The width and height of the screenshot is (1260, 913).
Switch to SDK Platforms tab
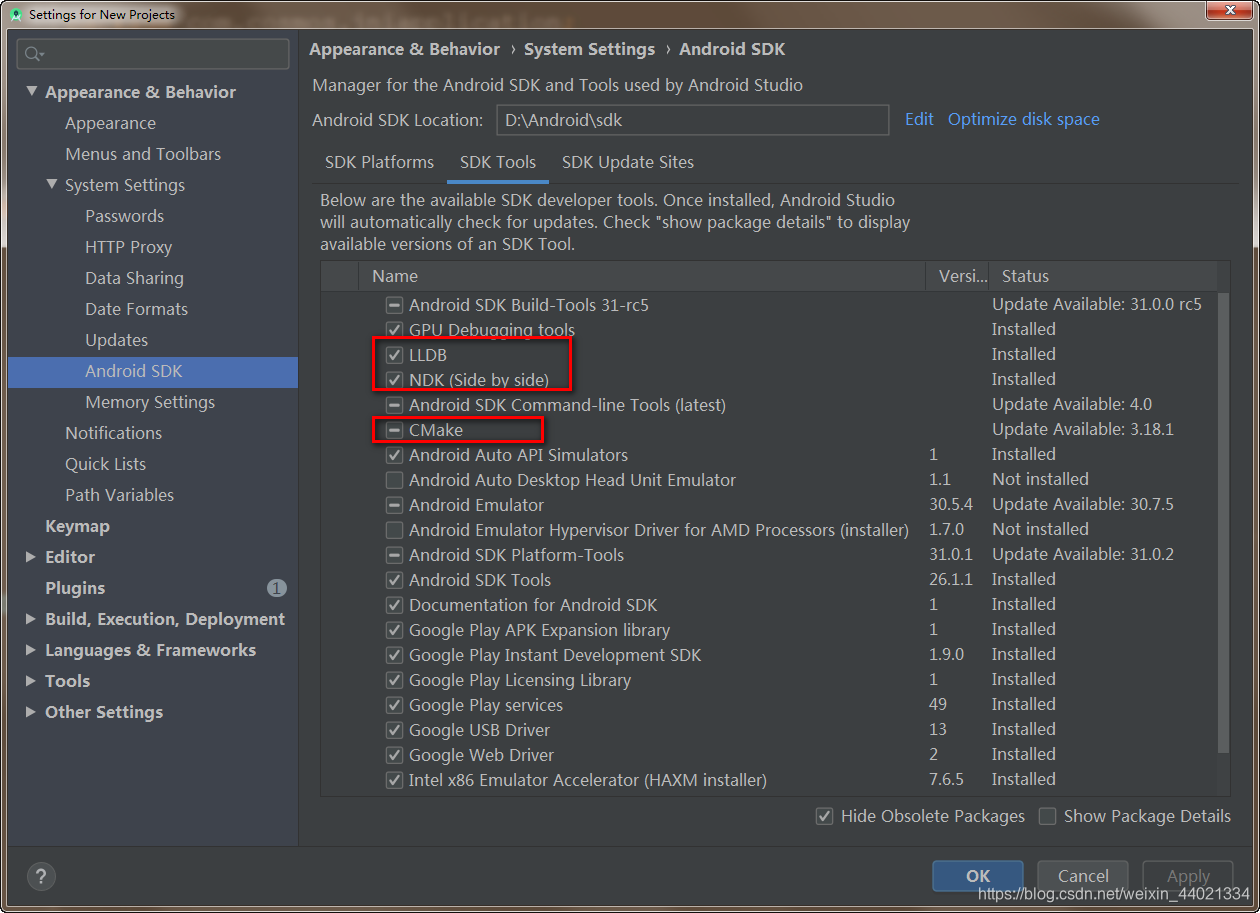[x=379, y=162]
